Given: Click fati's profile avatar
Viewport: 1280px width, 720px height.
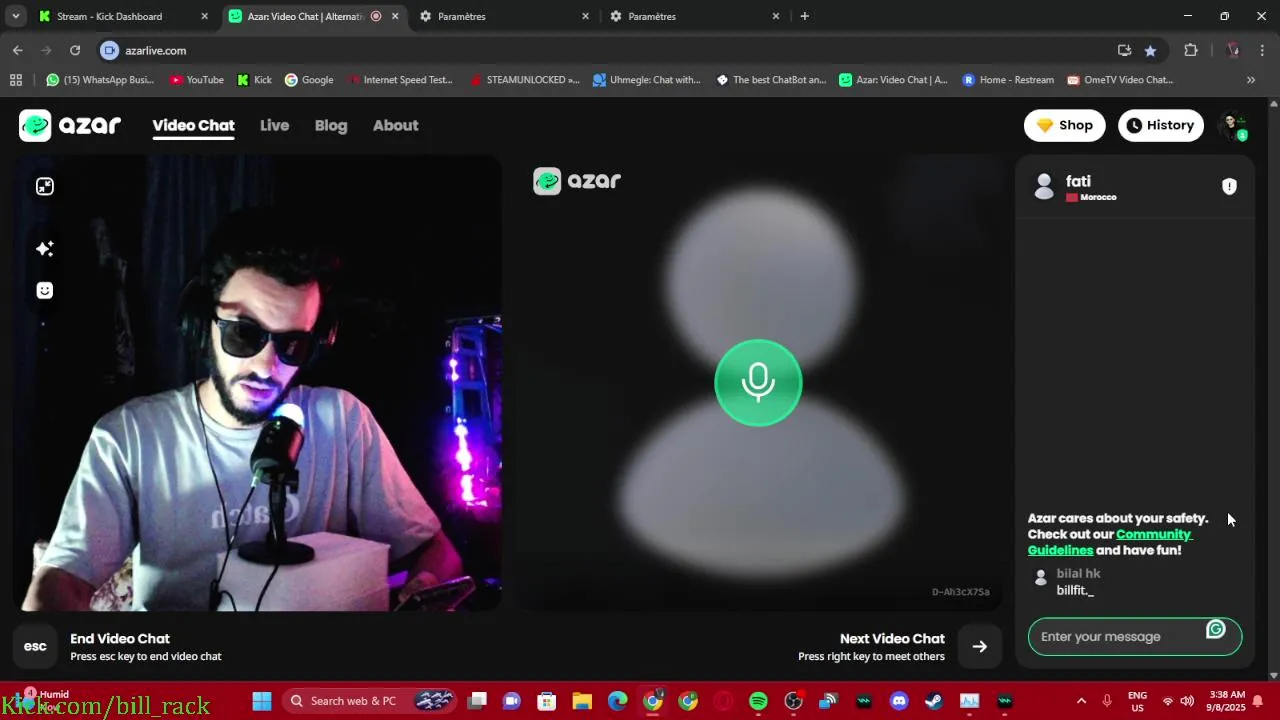Looking at the screenshot, I should [x=1044, y=186].
